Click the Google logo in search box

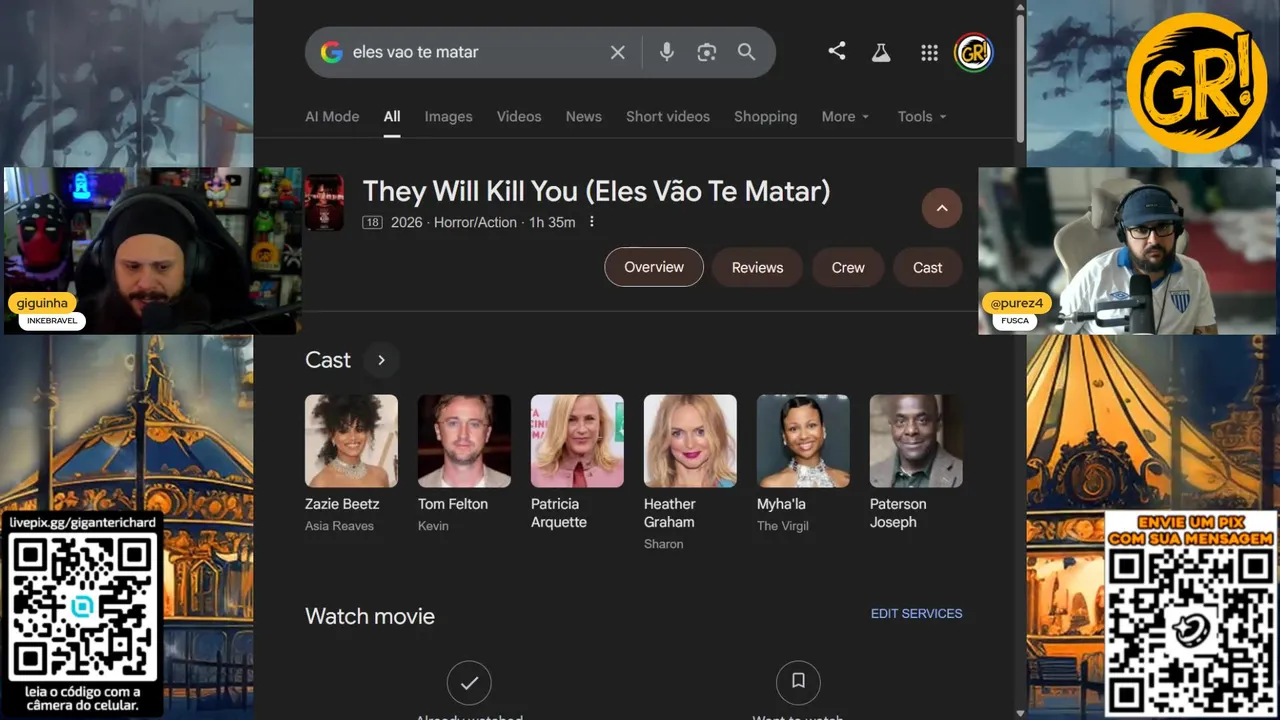(x=331, y=52)
